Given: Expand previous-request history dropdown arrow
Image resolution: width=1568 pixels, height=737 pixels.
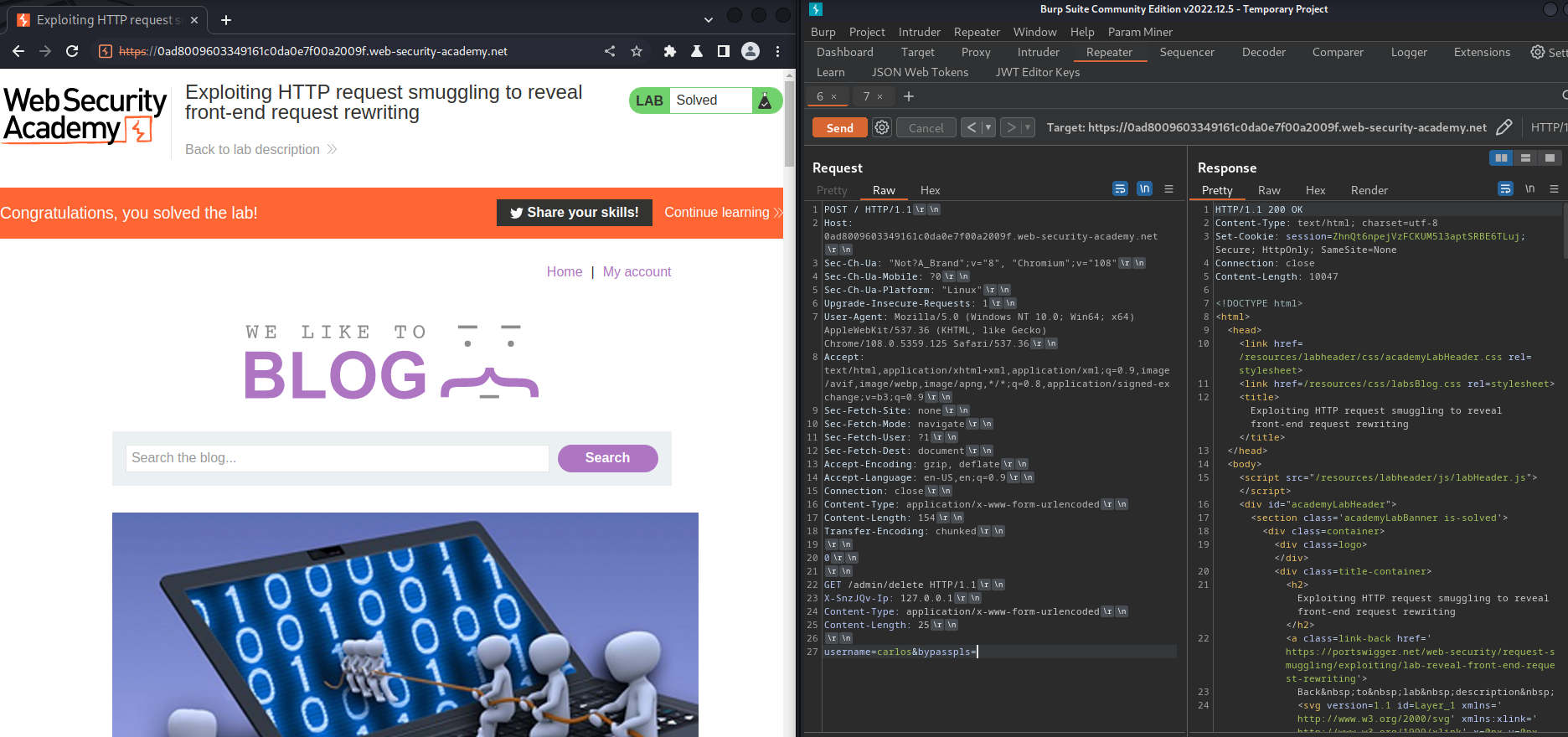Looking at the screenshot, I should (x=988, y=127).
